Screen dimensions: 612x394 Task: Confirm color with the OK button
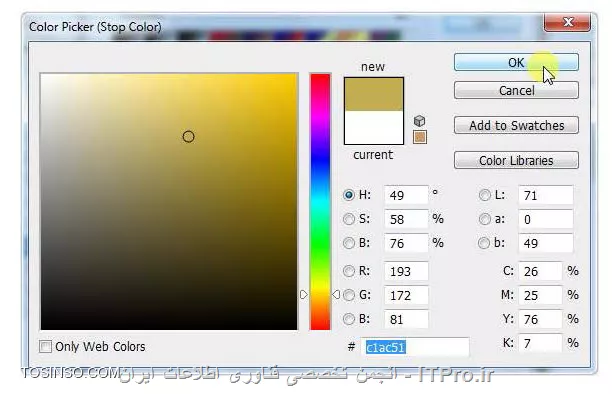[516, 62]
